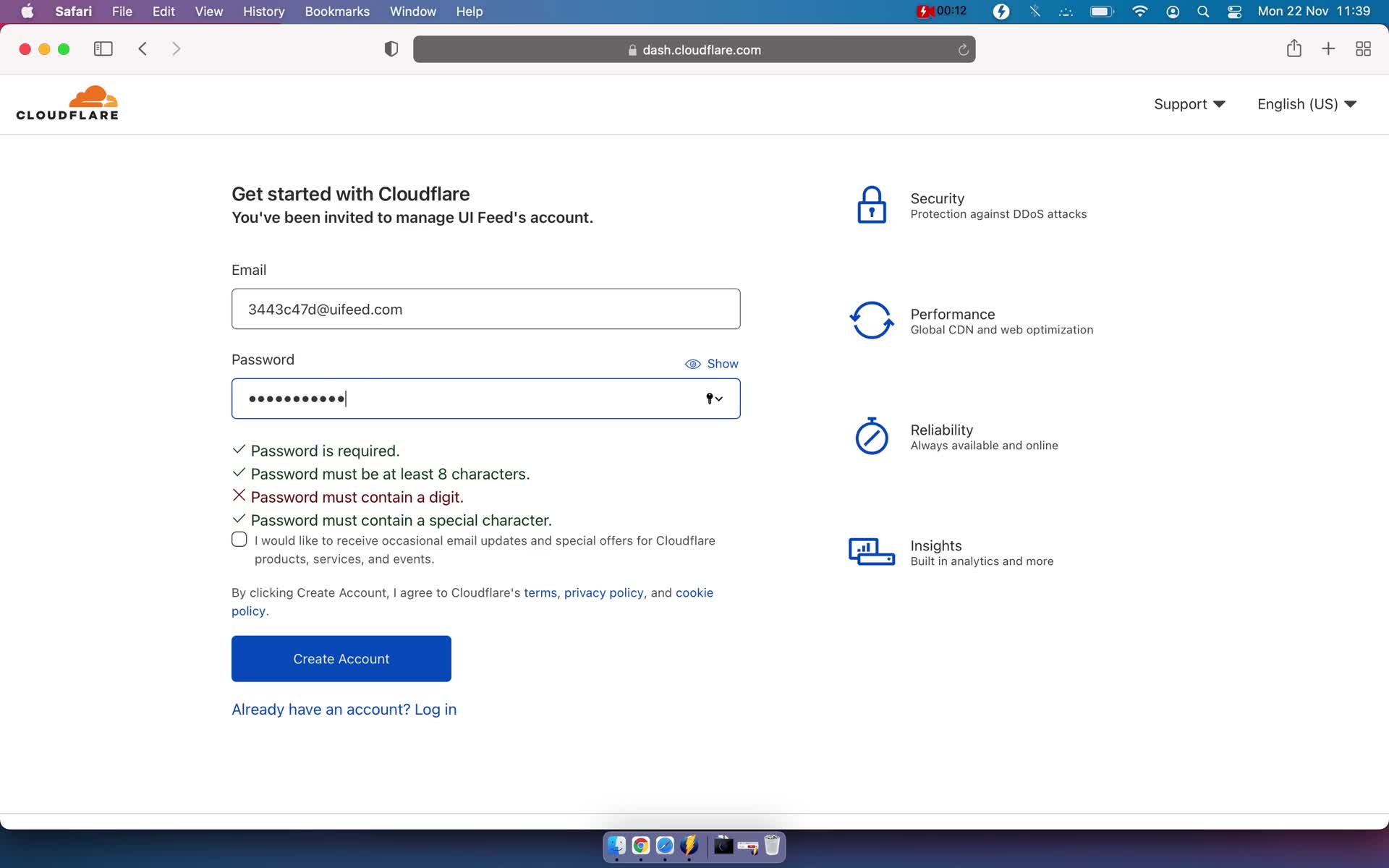Click the Wi-Fi status icon

(x=1140, y=12)
